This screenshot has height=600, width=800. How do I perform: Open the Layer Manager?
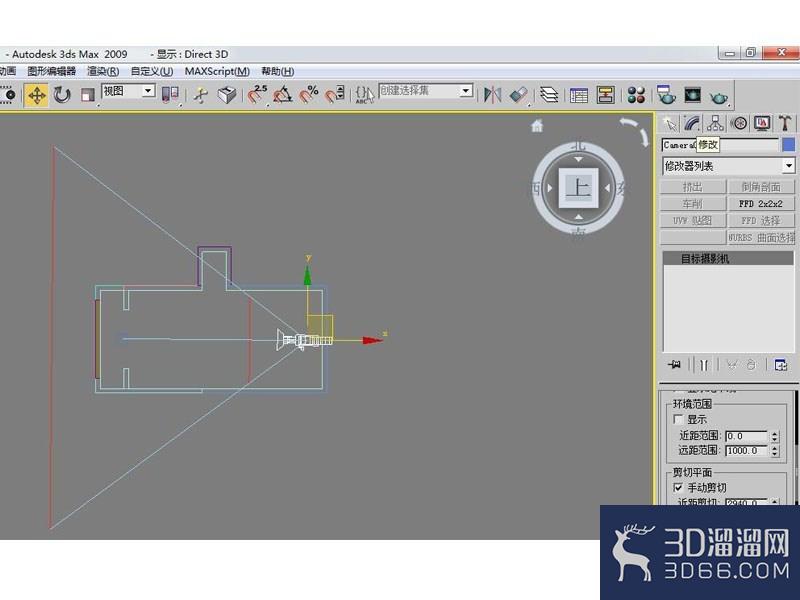pyautogui.click(x=549, y=95)
